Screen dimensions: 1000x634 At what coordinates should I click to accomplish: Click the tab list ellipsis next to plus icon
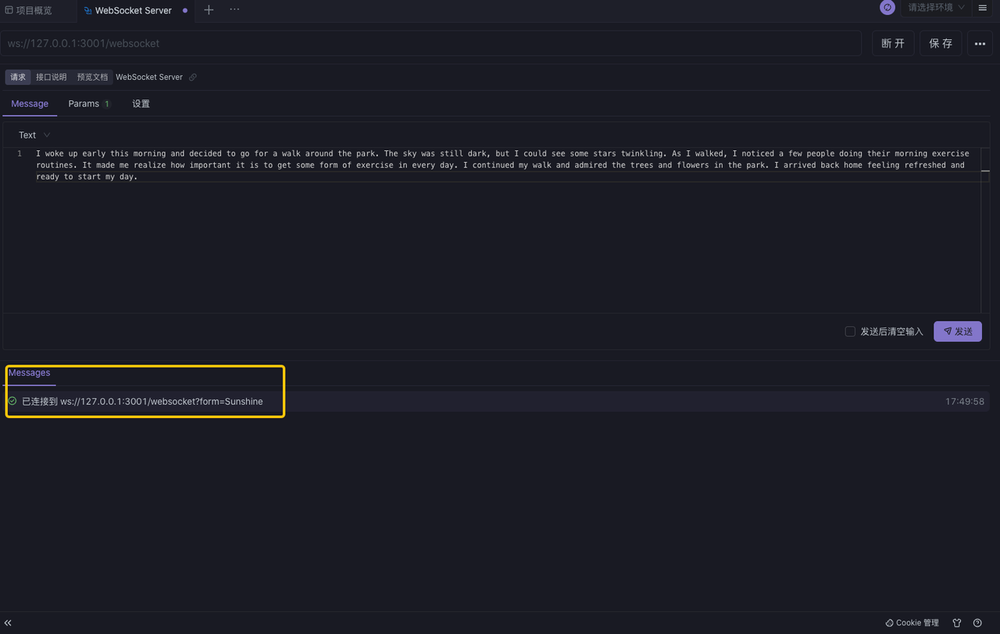234,8
